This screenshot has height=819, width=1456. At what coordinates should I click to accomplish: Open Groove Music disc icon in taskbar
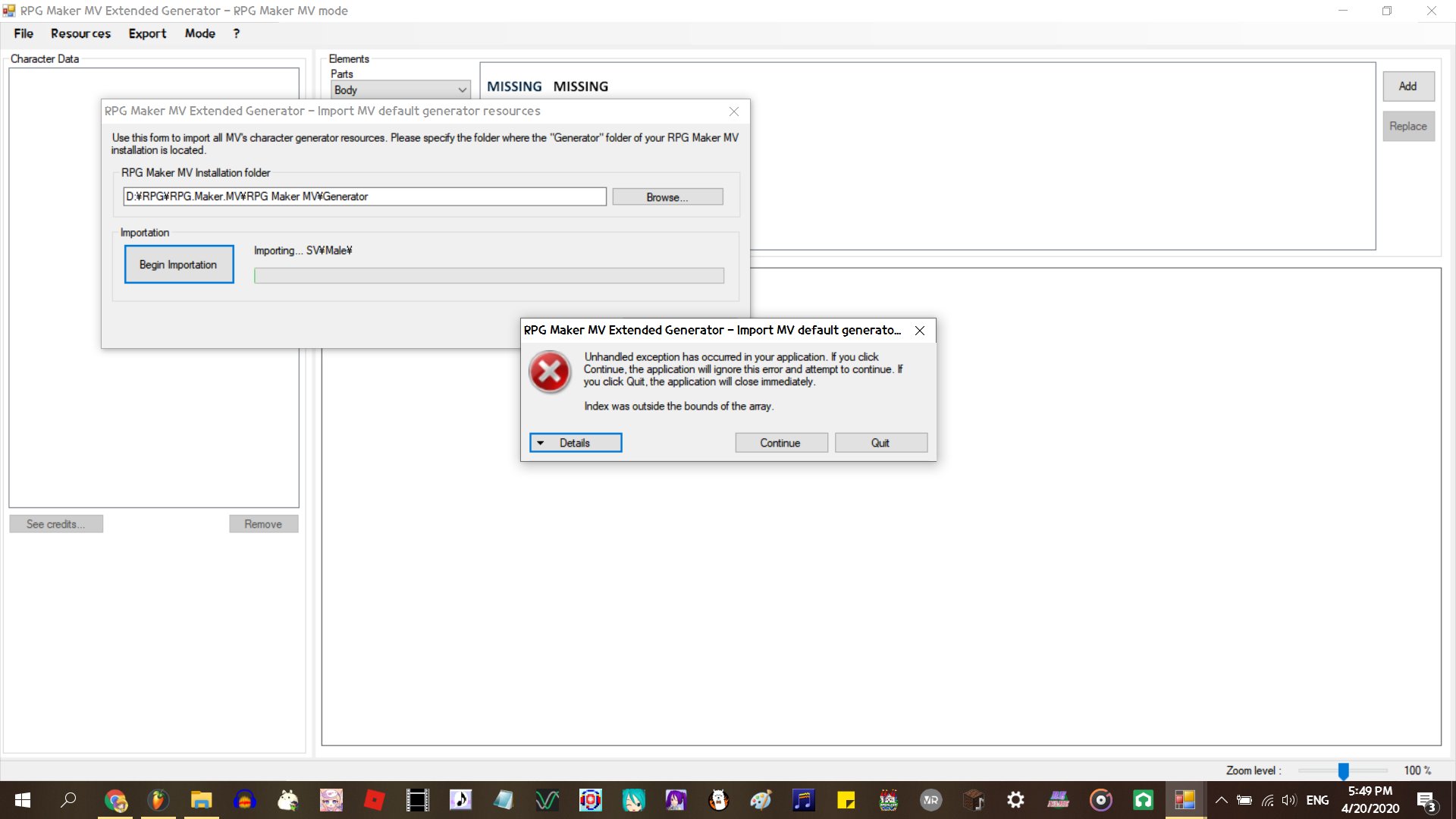point(1101,800)
